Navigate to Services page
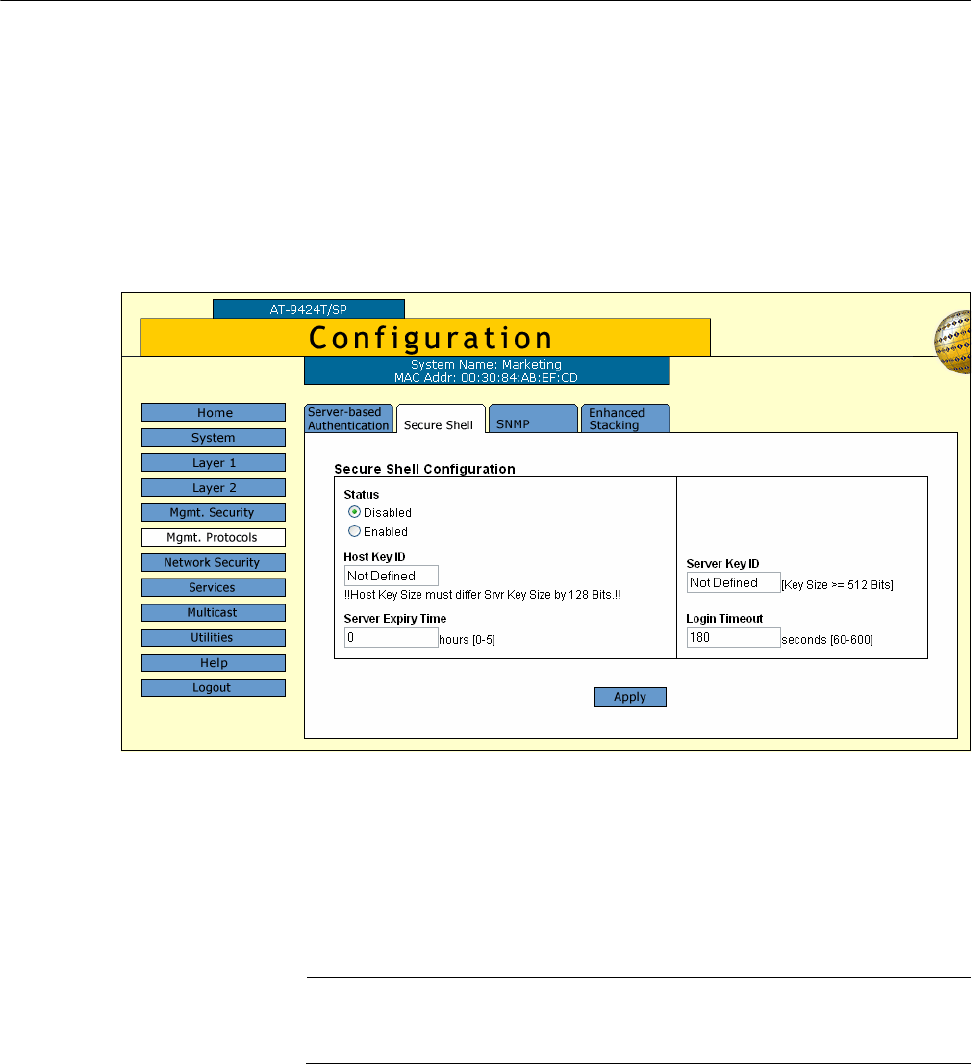The width and height of the screenshot is (972, 1064). (x=213, y=588)
